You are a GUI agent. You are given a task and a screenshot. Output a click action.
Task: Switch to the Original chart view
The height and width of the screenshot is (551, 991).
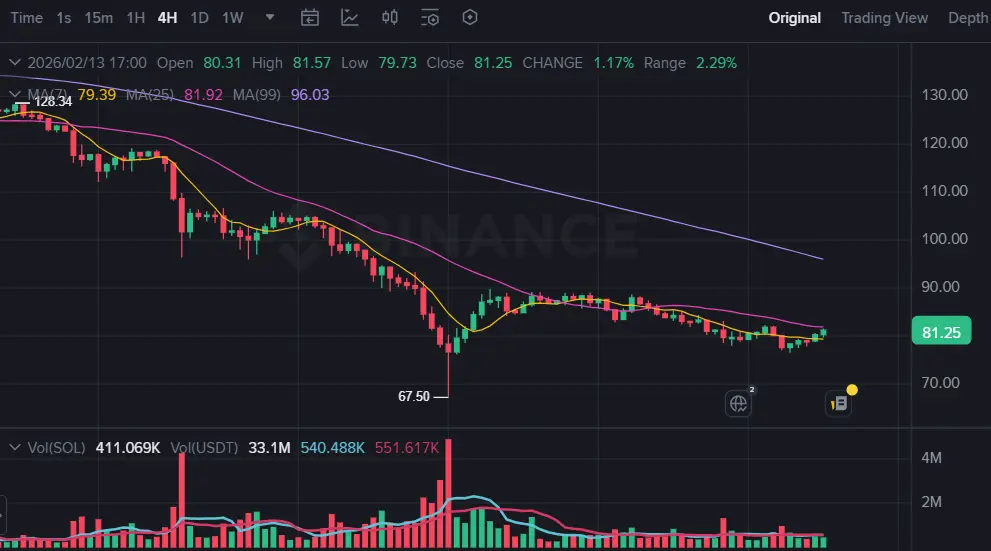[794, 18]
